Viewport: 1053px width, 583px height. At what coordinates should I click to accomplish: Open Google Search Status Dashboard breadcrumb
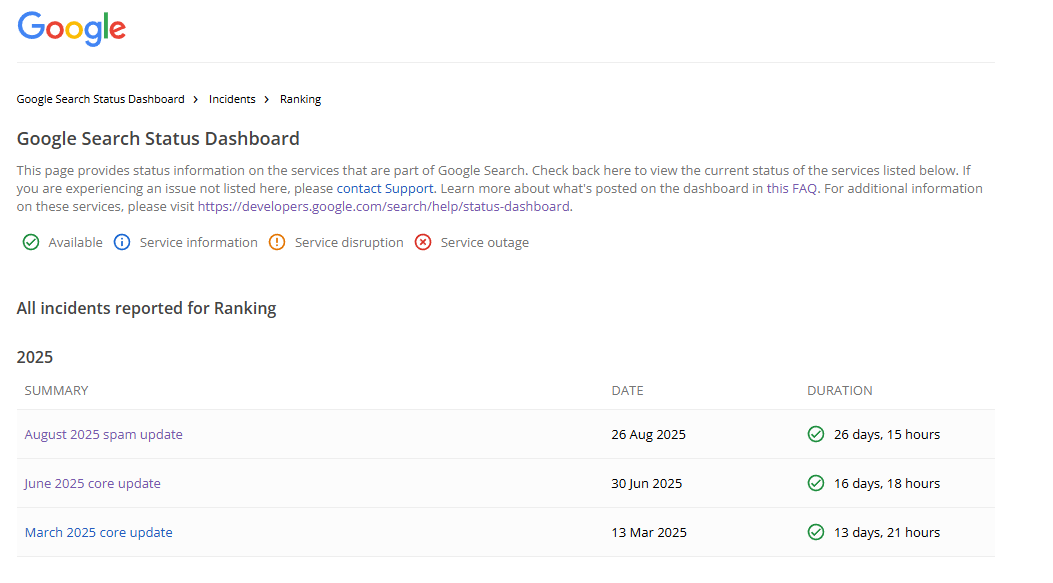tap(101, 99)
